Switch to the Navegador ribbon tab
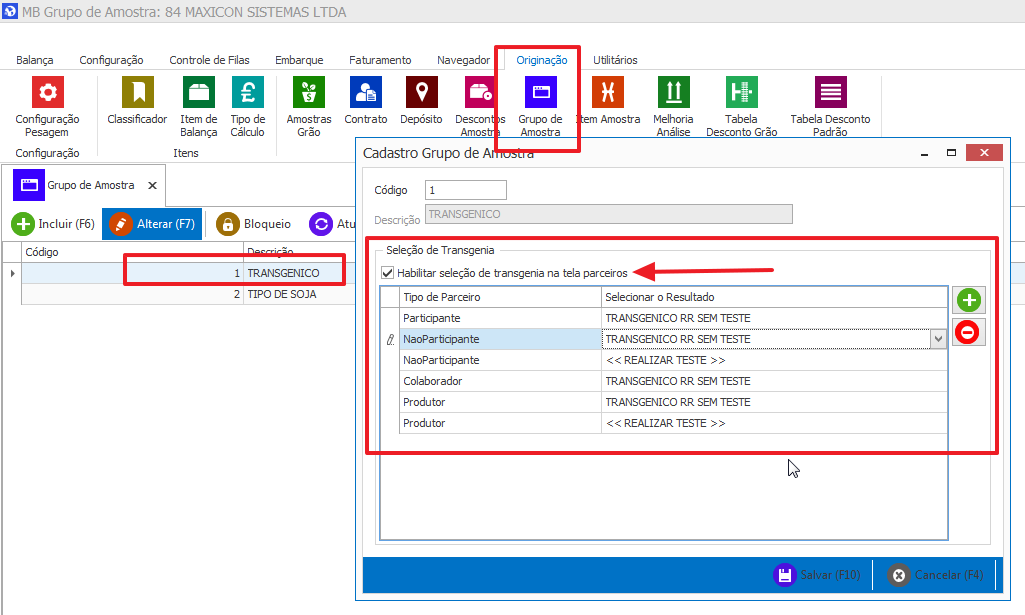This screenshot has width=1025, height=615. (463, 60)
